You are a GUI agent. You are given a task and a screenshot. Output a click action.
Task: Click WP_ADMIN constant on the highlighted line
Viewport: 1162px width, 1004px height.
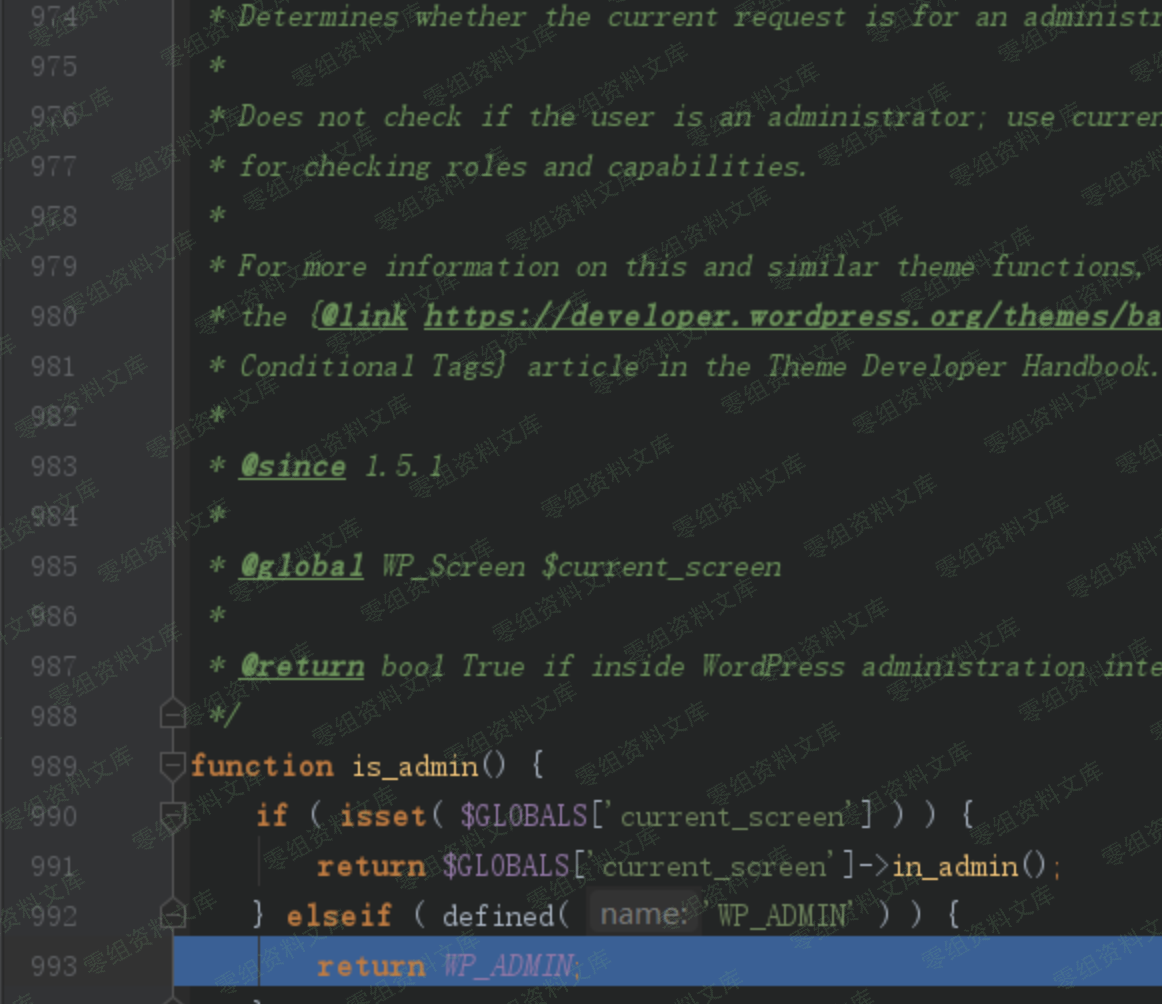click(509, 966)
